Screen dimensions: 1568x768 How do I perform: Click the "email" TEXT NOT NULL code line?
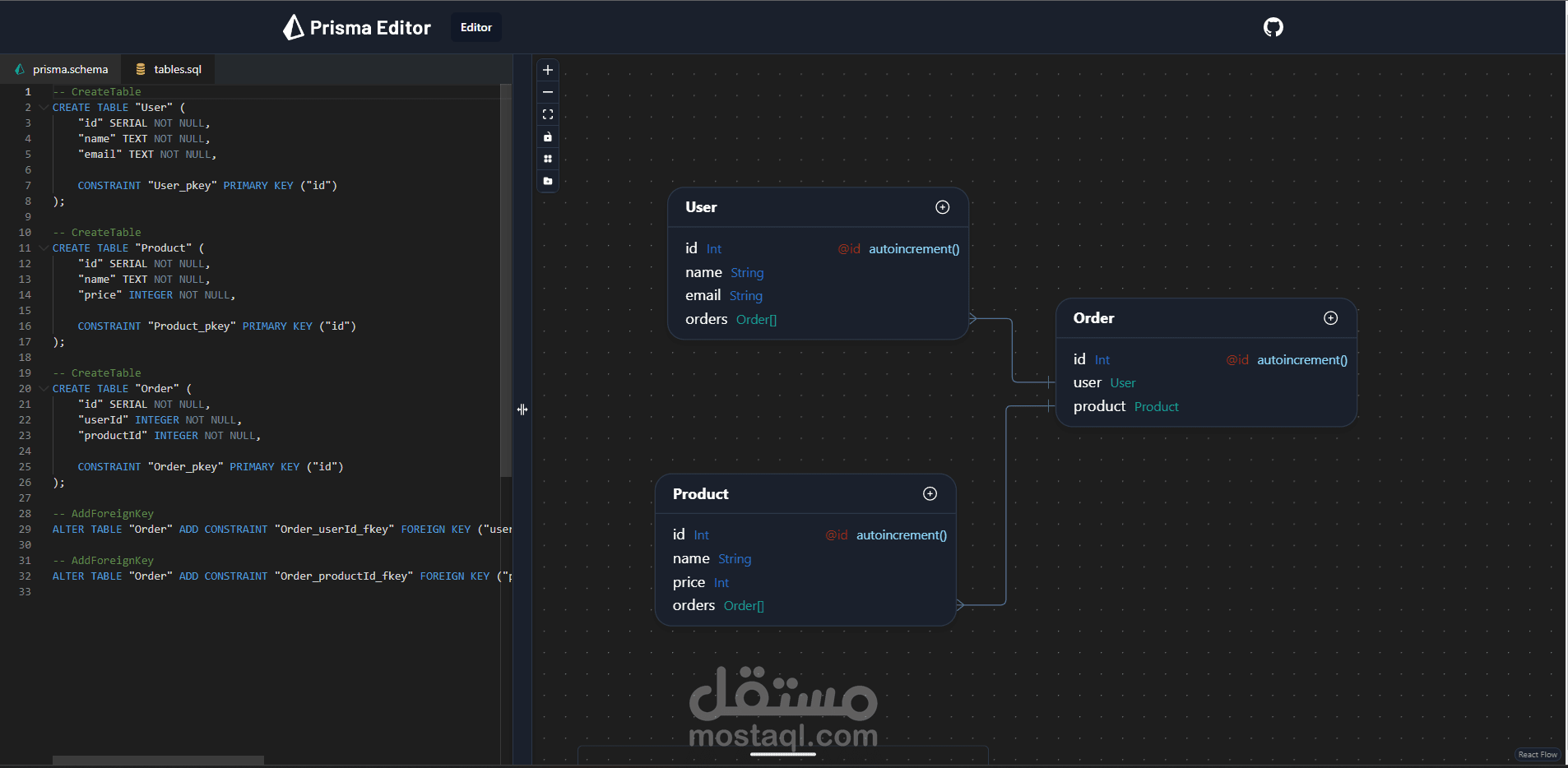click(x=147, y=155)
